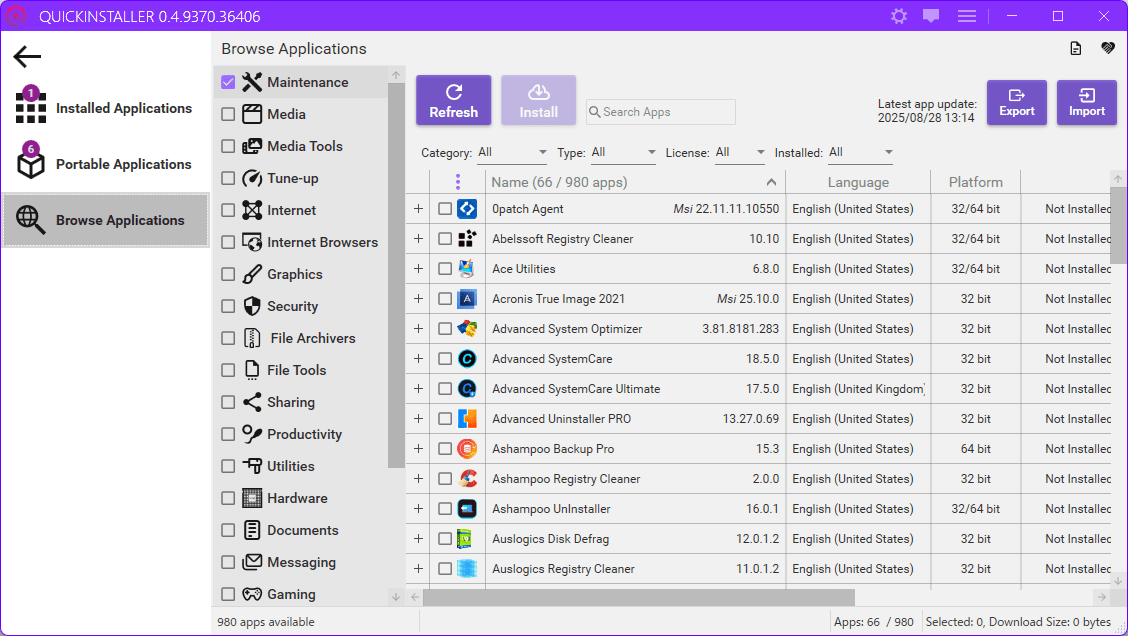The image size is (1128, 636).
Task: Open Installed Applications section
Action: [105, 108]
